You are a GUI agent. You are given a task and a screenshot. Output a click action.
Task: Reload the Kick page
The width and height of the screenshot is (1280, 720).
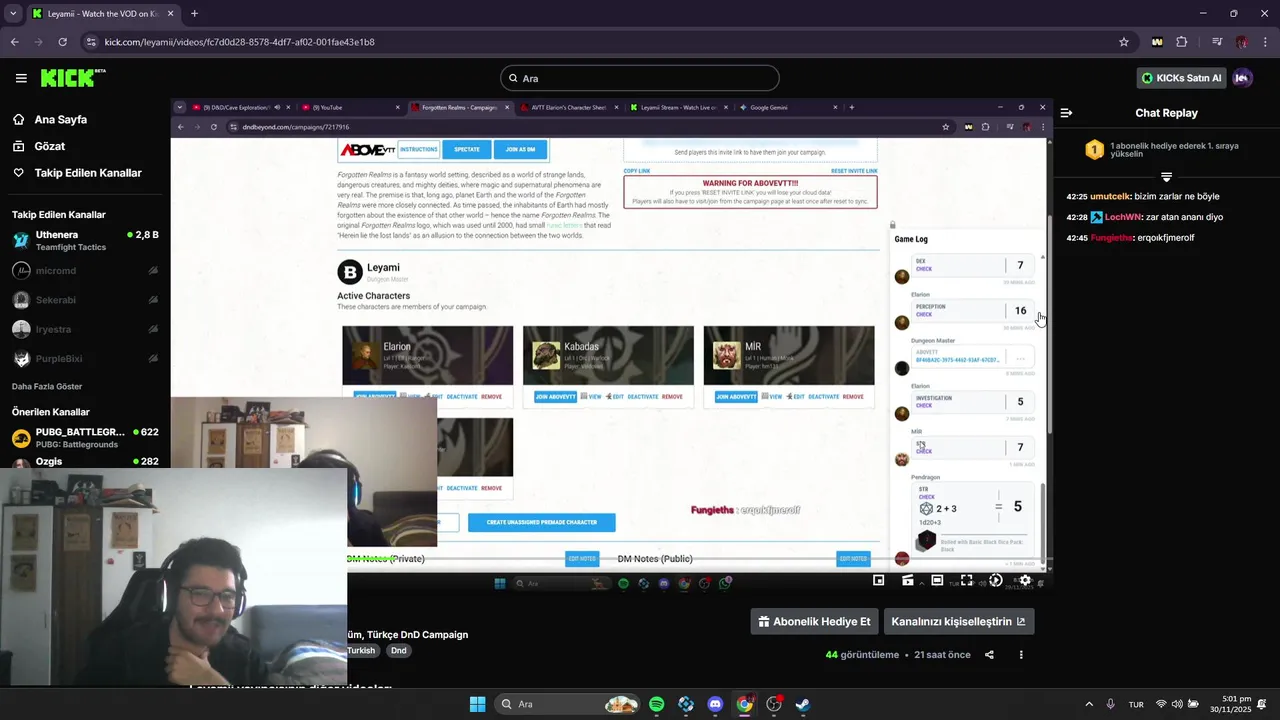point(62,42)
